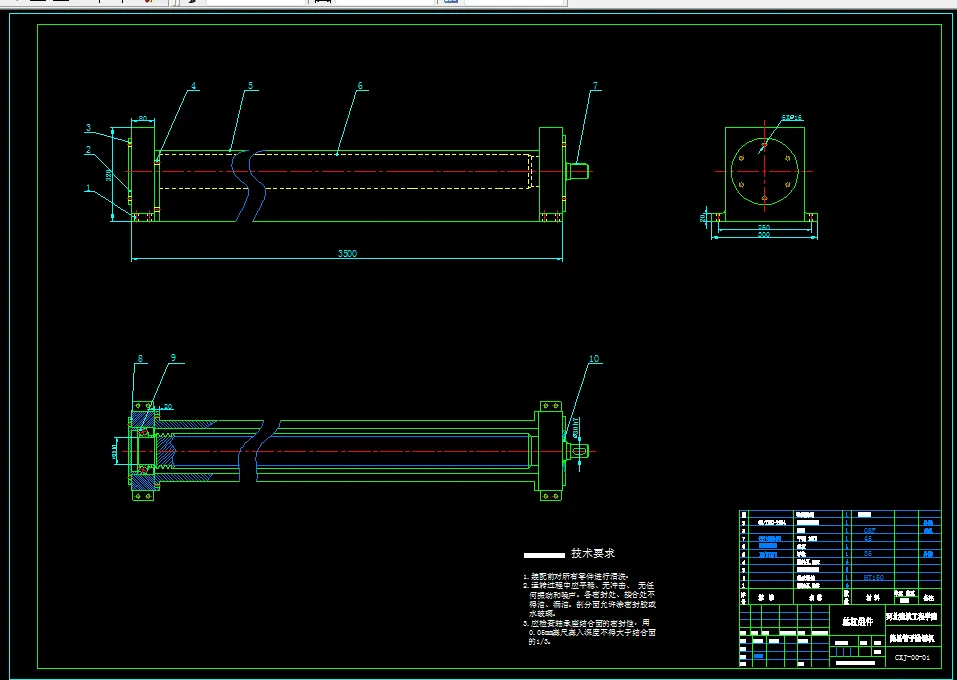The width and height of the screenshot is (957, 680).
Task: Click part callout number 7
Action: click(x=596, y=86)
